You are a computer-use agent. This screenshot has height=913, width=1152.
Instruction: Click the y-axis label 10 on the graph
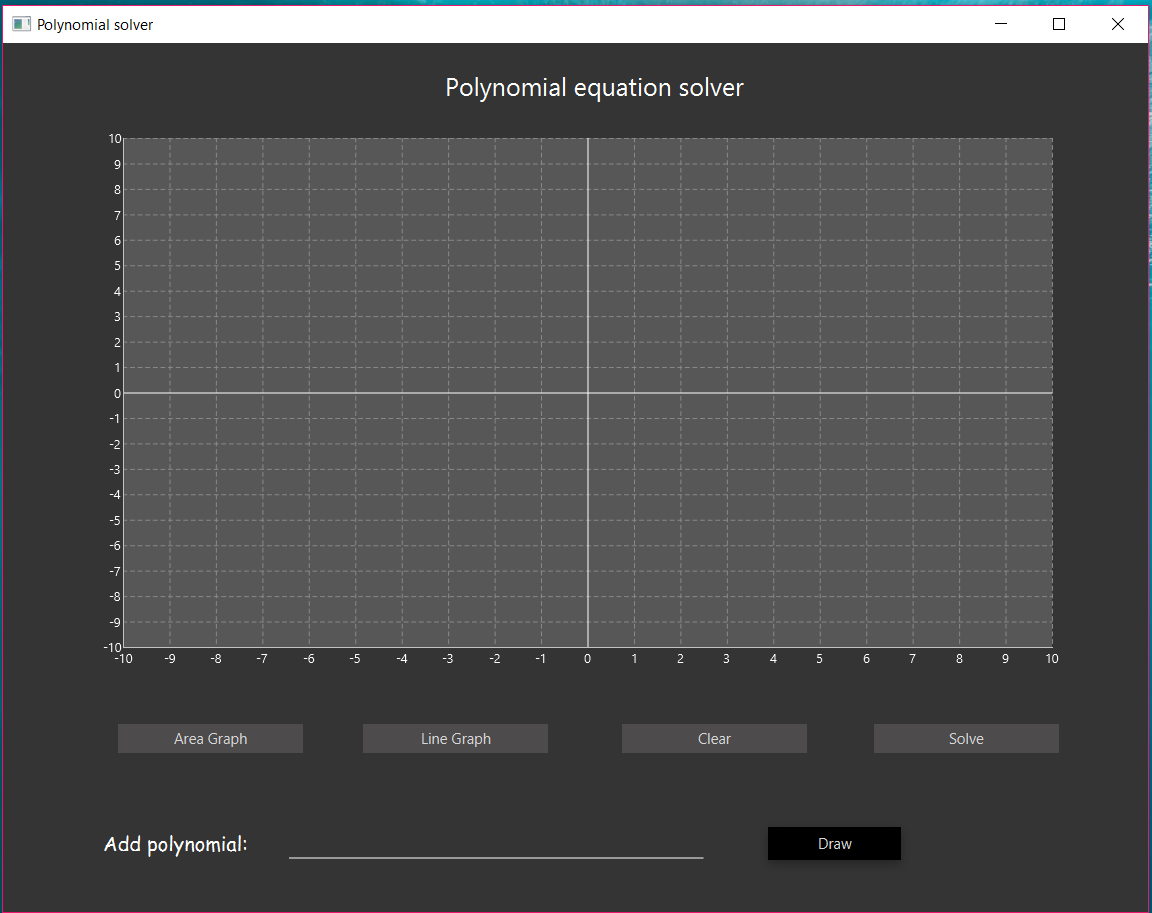[114, 138]
